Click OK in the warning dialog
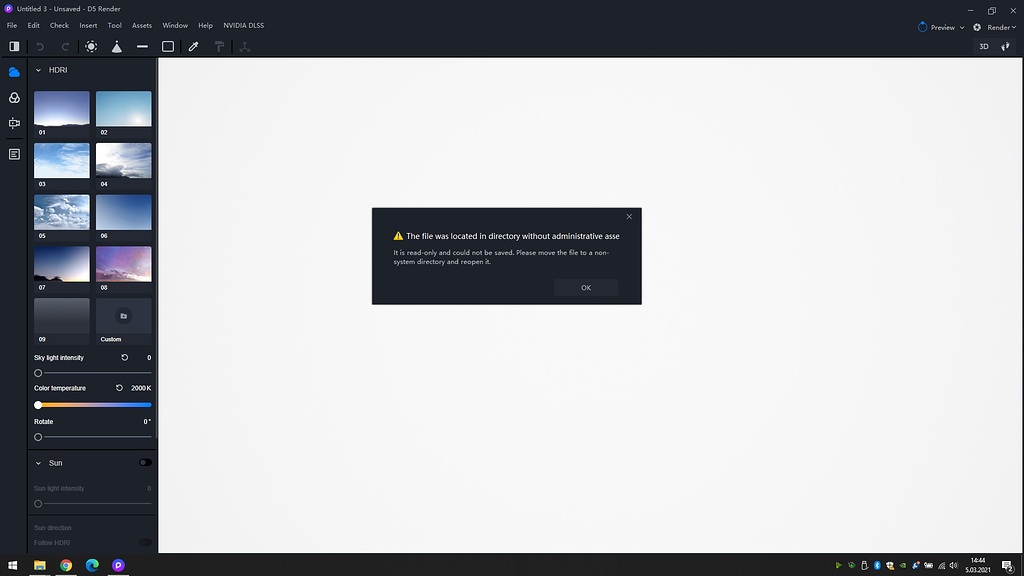 [586, 287]
